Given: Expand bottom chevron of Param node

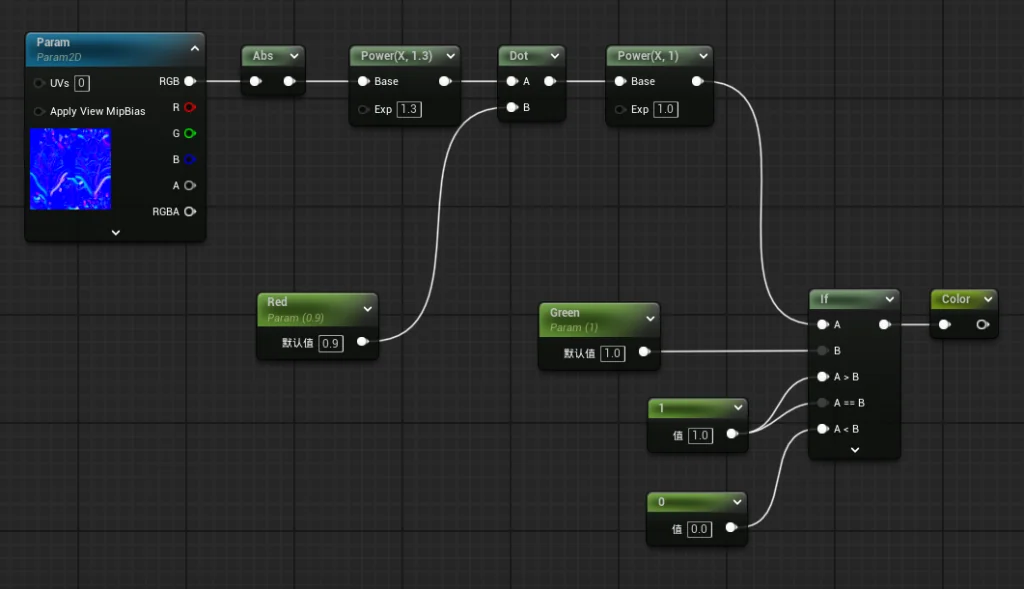Looking at the screenshot, I should [116, 232].
